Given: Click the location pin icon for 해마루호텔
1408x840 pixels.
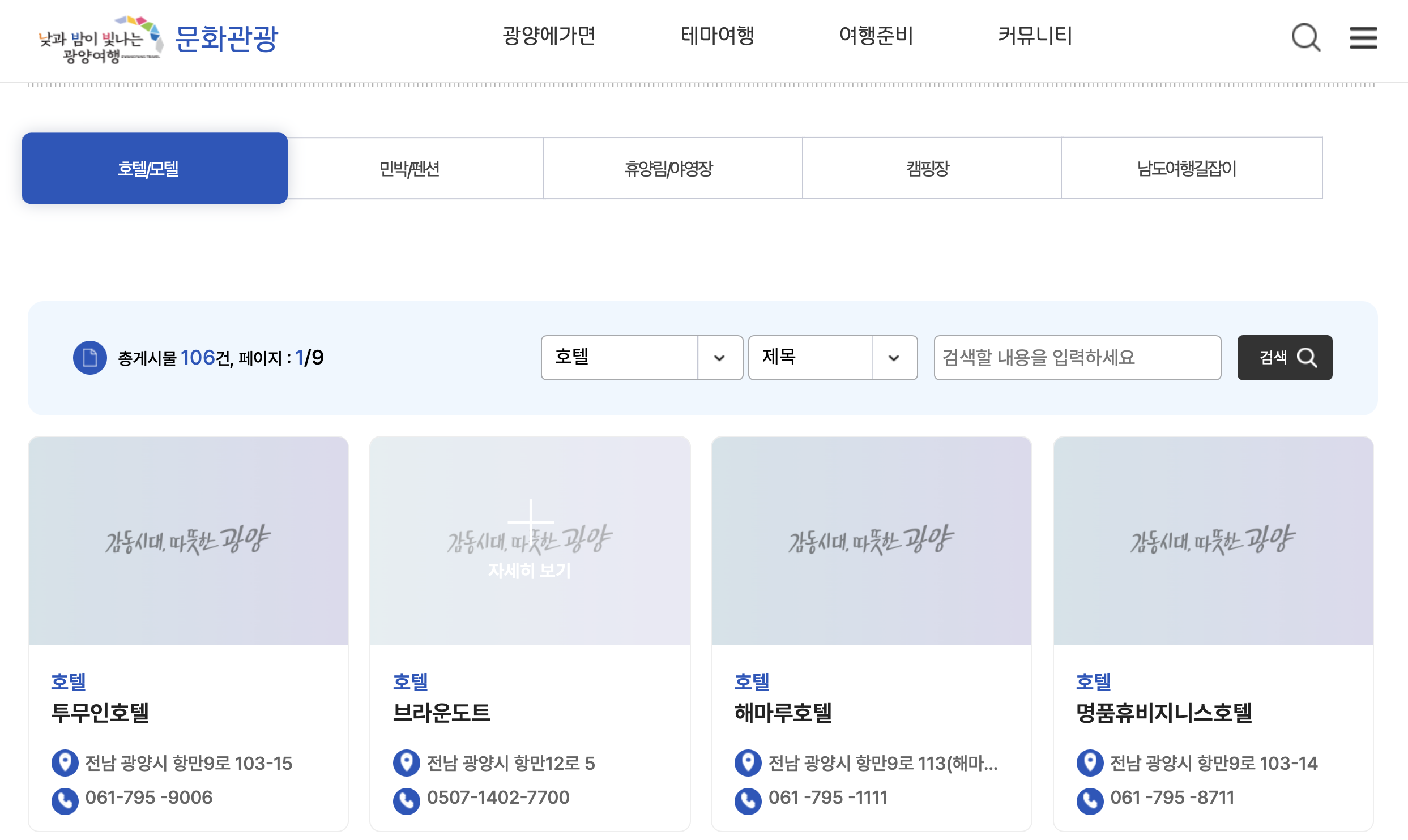Looking at the screenshot, I should click(x=748, y=762).
